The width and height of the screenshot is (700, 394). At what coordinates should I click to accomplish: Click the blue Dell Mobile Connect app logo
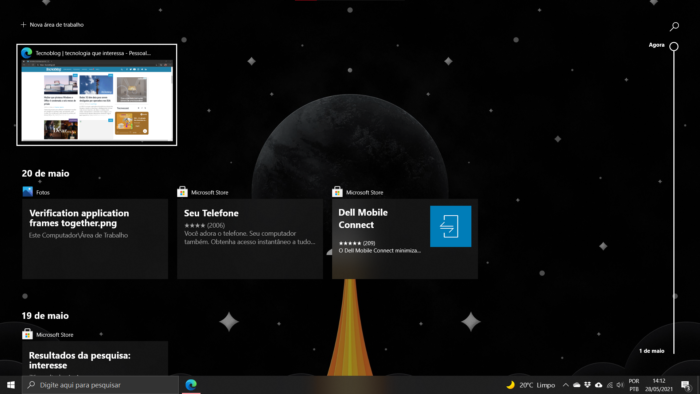(450, 226)
